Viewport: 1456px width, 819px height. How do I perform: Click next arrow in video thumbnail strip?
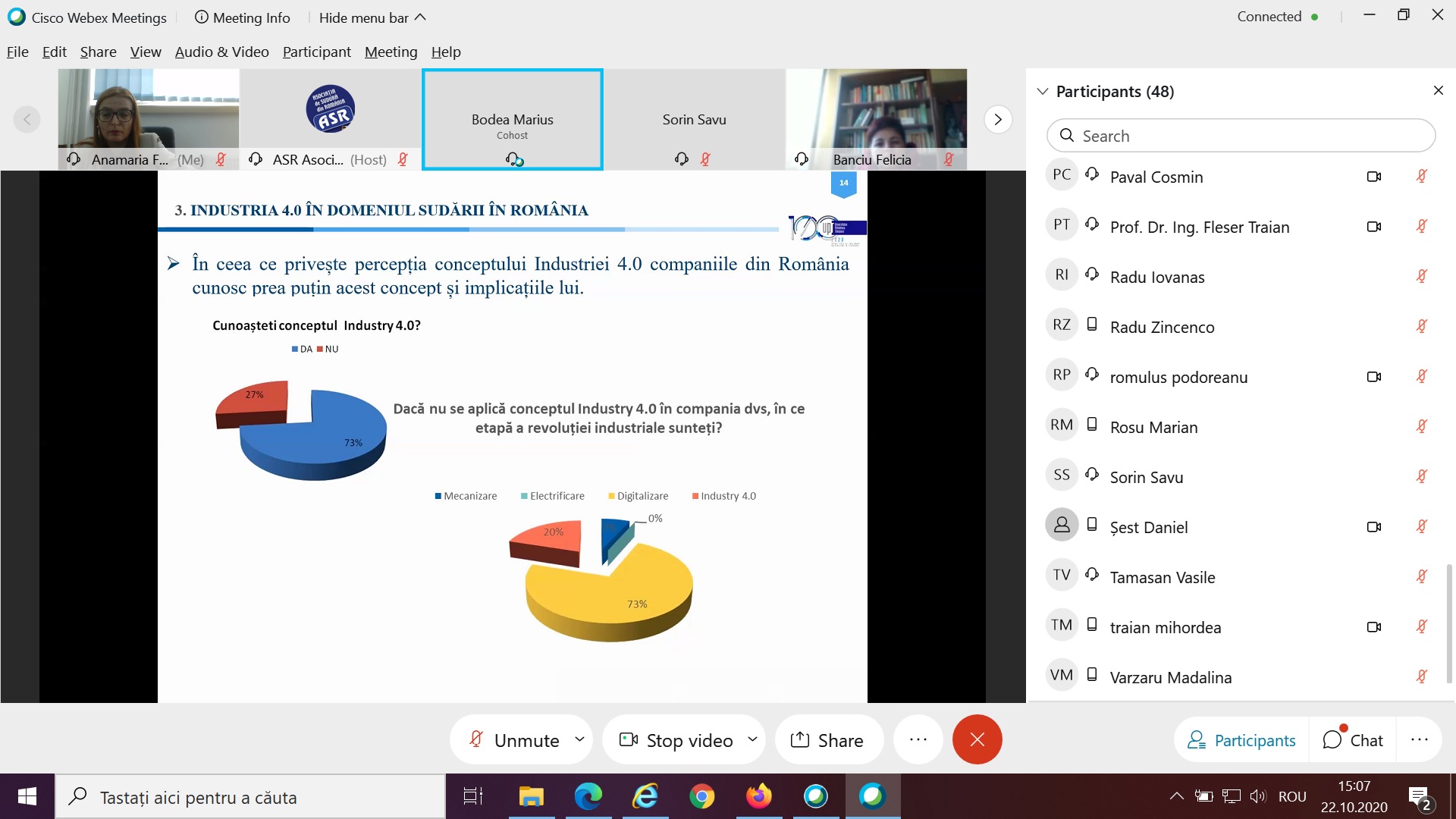point(998,119)
